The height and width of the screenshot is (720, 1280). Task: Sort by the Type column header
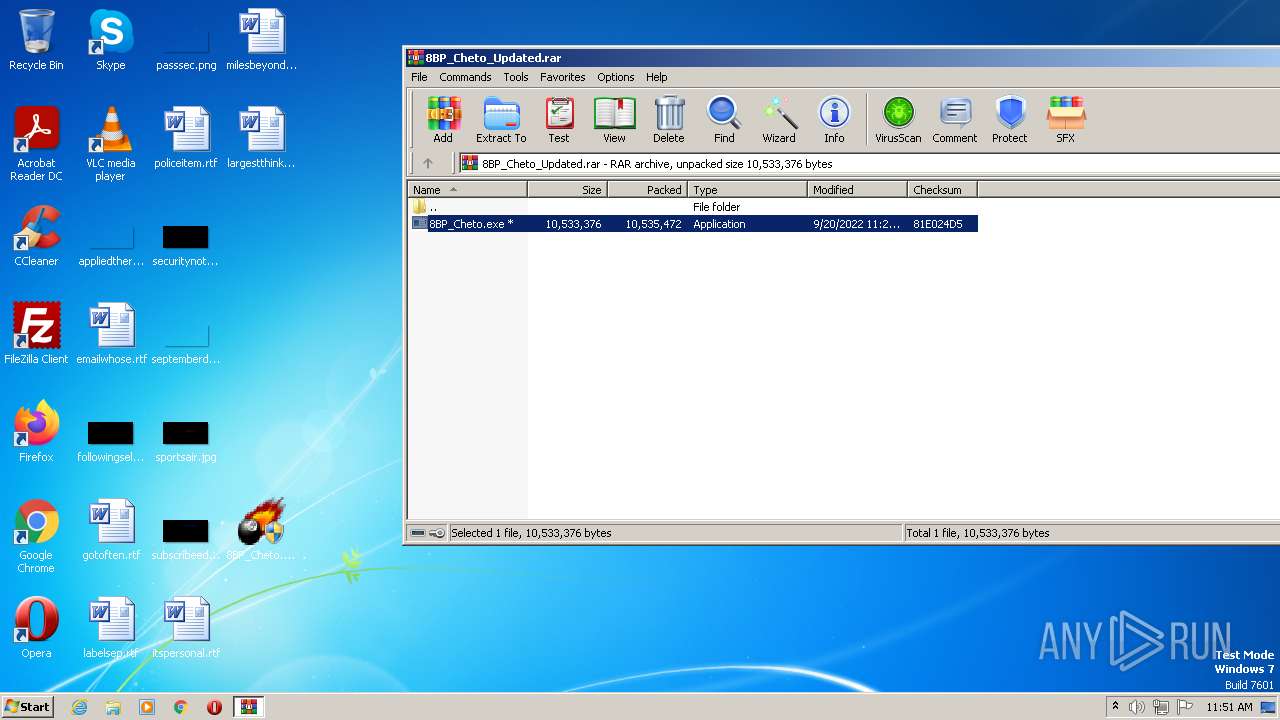point(747,189)
